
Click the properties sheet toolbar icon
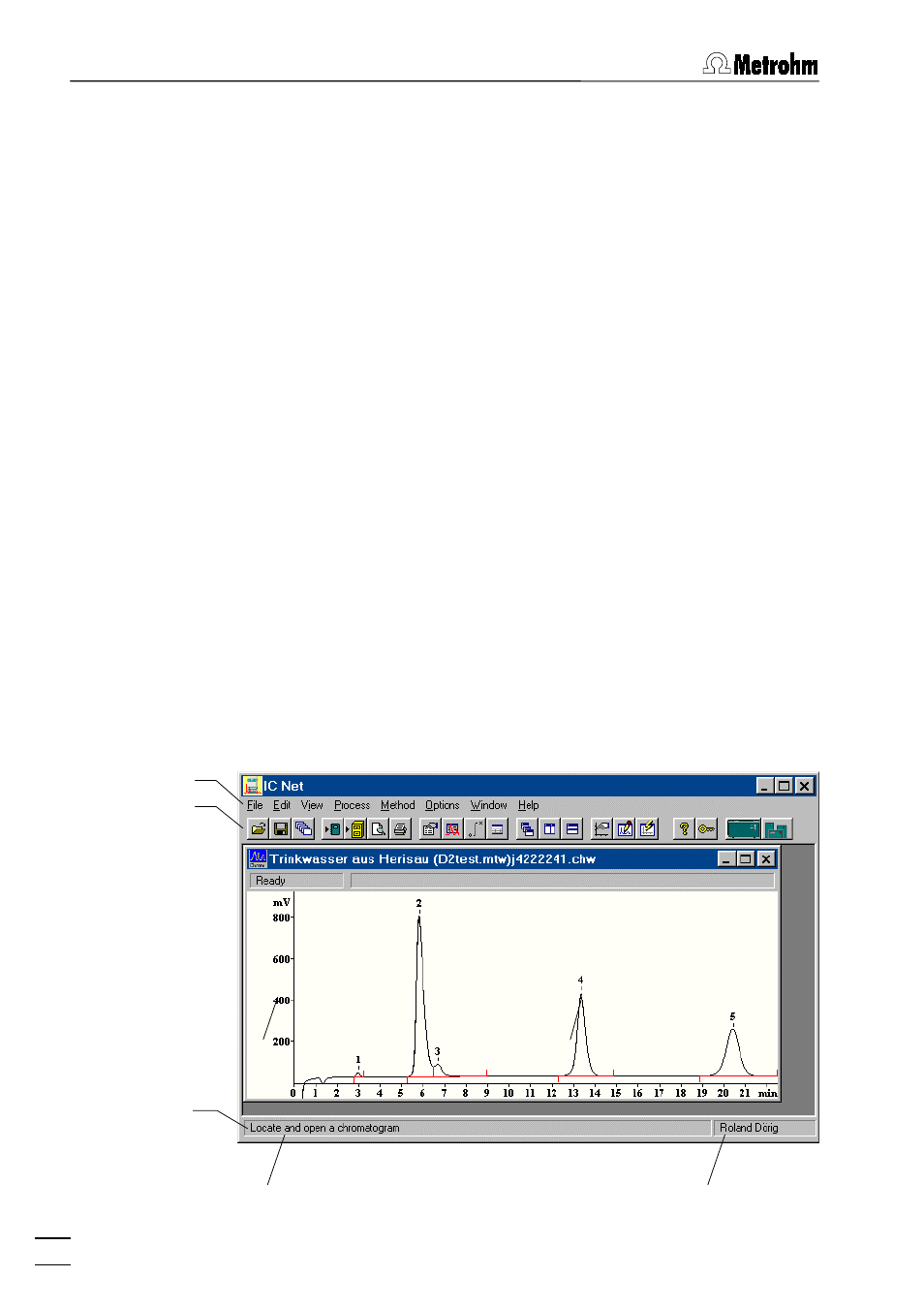click(430, 829)
